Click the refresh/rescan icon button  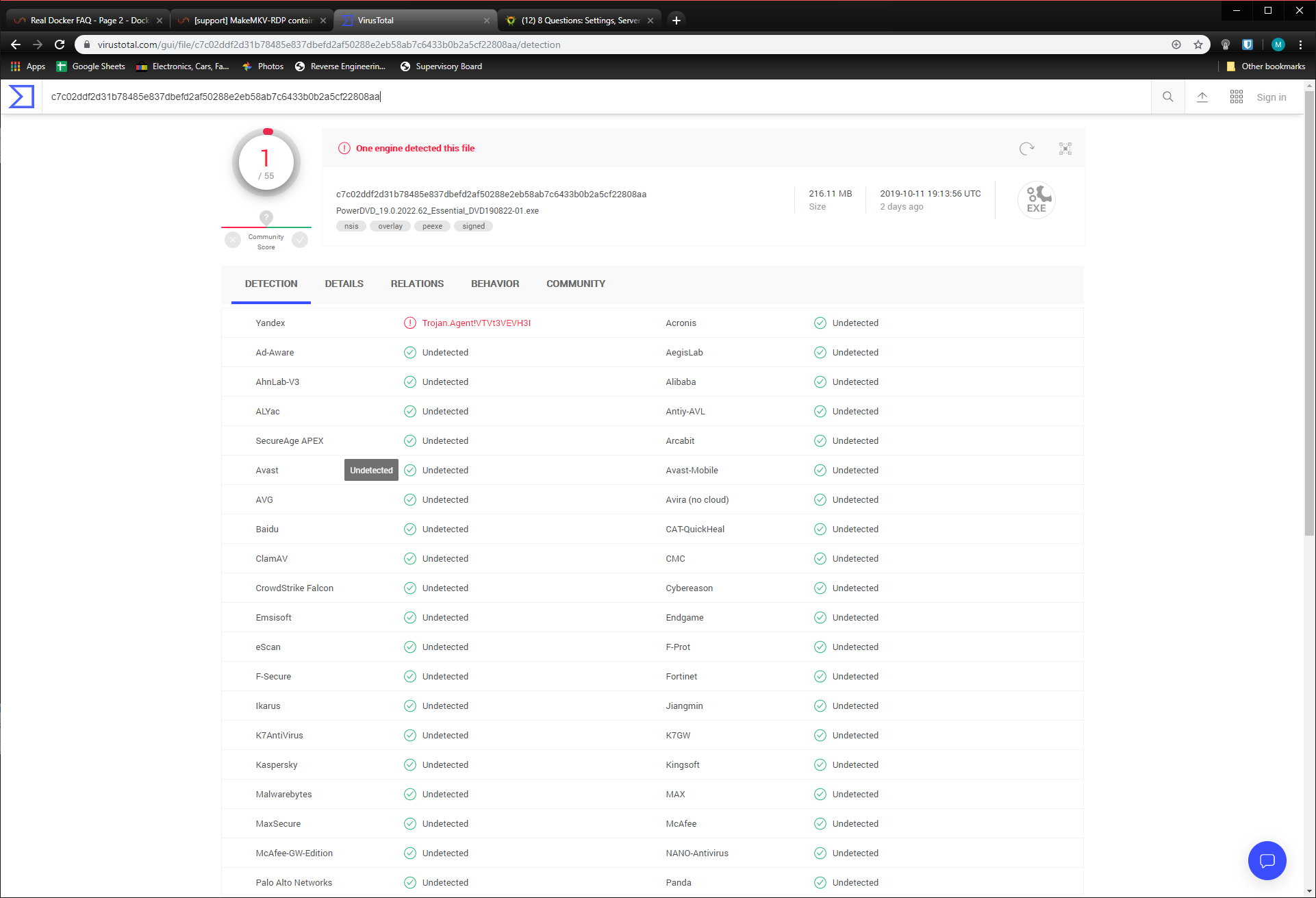click(1027, 148)
